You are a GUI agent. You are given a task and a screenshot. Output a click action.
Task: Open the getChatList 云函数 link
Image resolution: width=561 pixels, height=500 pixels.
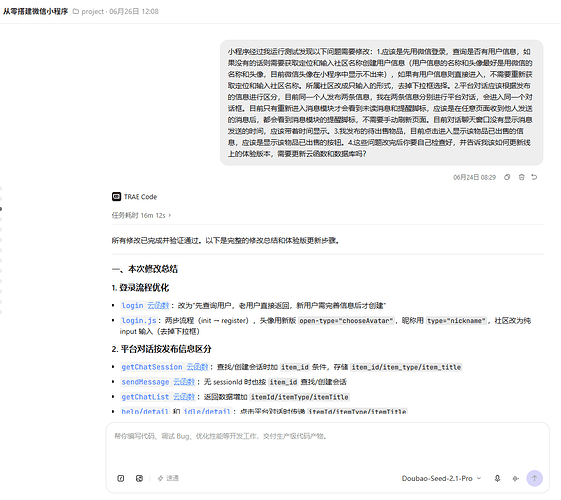coord(158,397)
